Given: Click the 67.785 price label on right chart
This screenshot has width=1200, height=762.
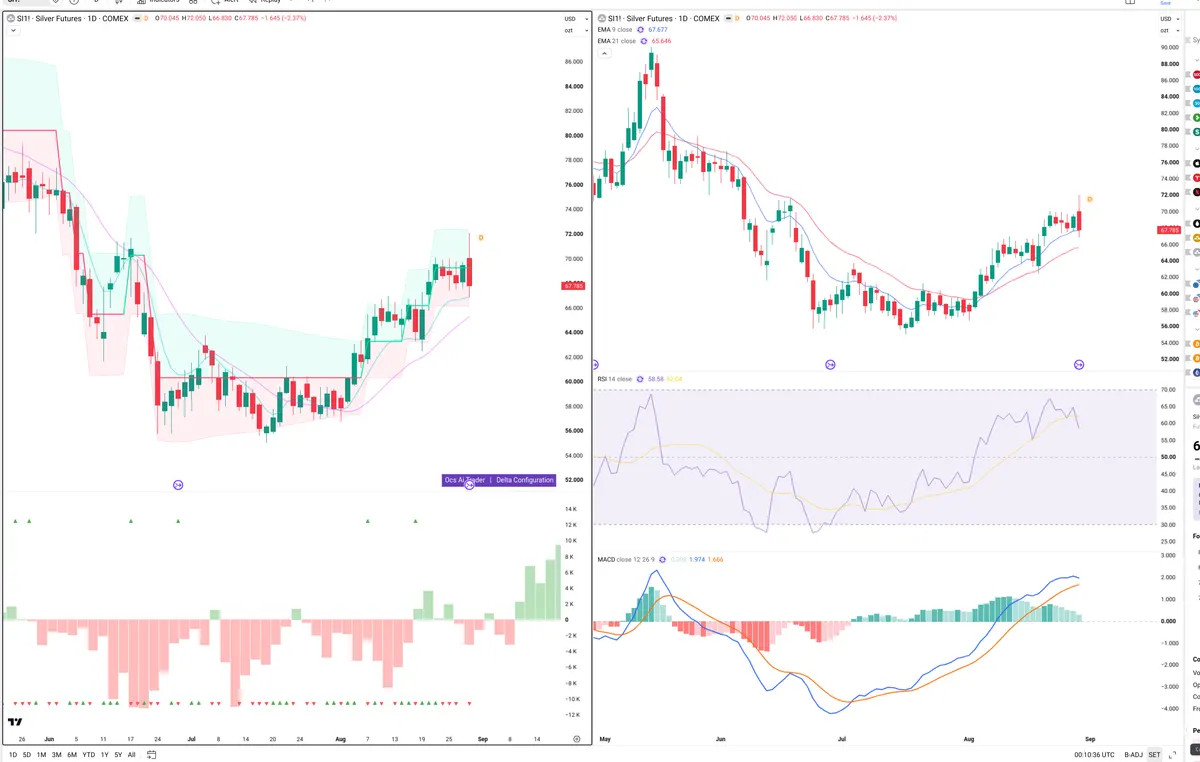Looking at the screenshot, I should 1168,229.
